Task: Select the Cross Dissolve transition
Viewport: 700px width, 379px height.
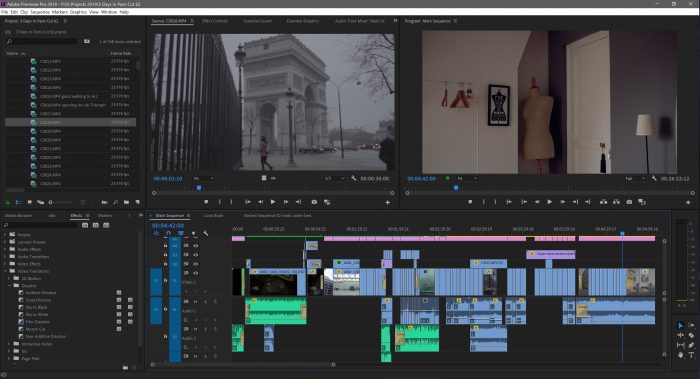Action: pos(38,300)
